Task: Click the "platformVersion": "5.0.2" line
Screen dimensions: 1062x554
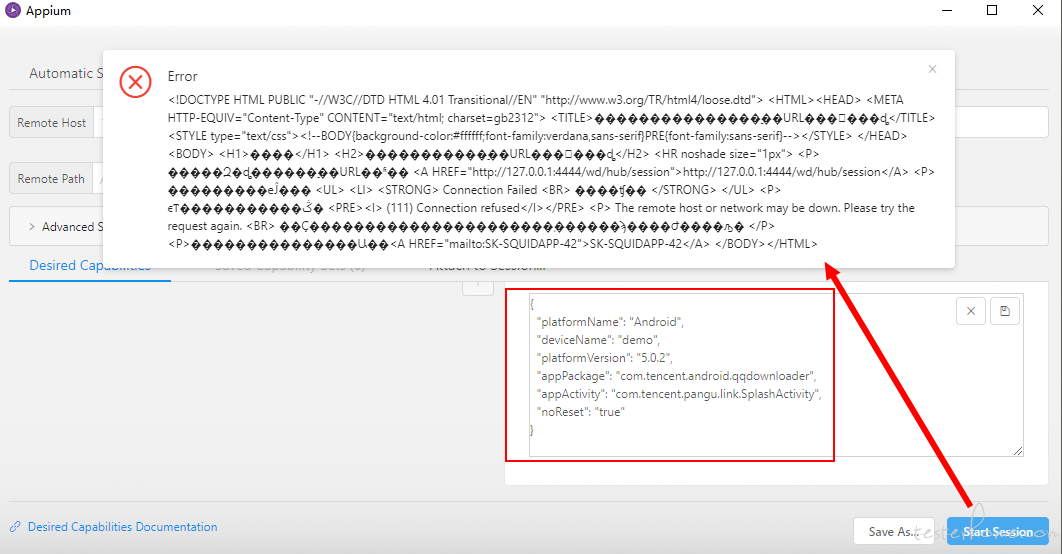Action: [604, 358]
